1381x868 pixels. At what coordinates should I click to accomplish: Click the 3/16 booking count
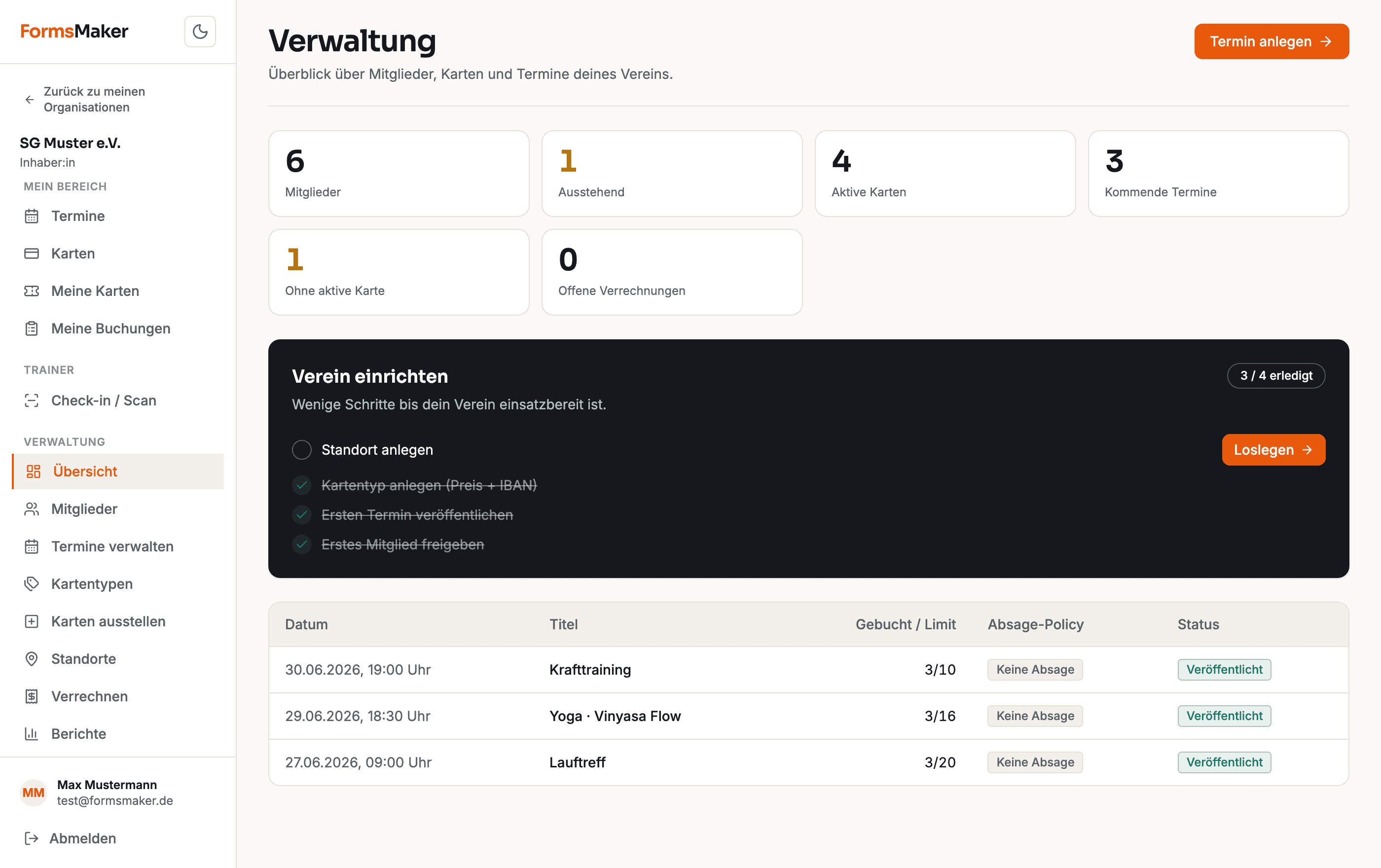click(940, 716)
